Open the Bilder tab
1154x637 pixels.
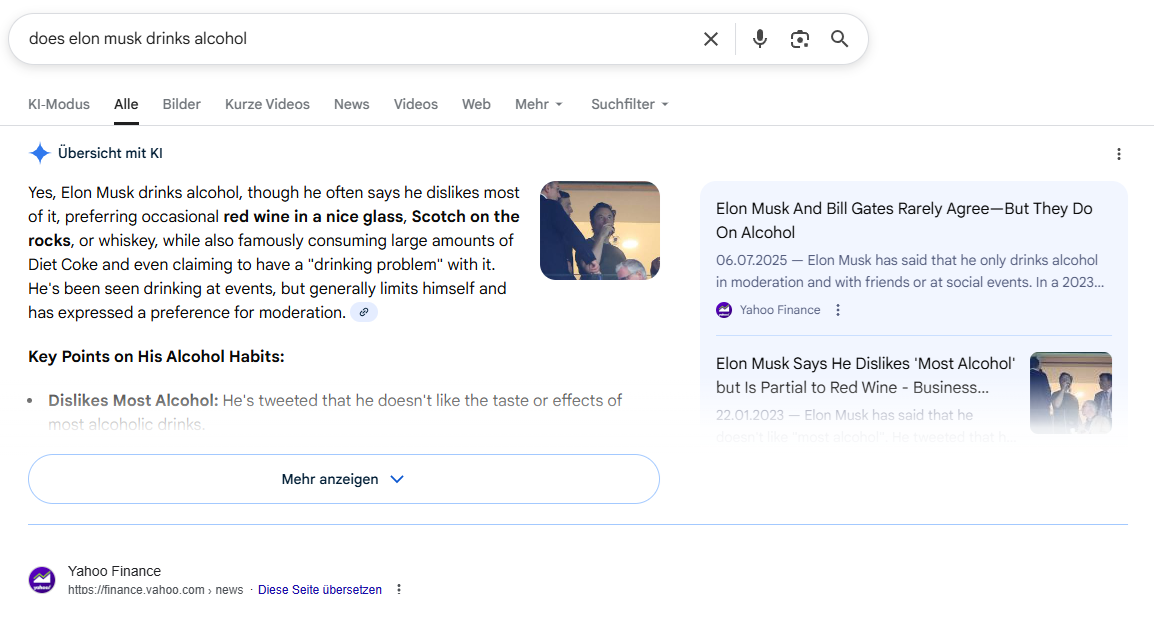tap(182, 104)
